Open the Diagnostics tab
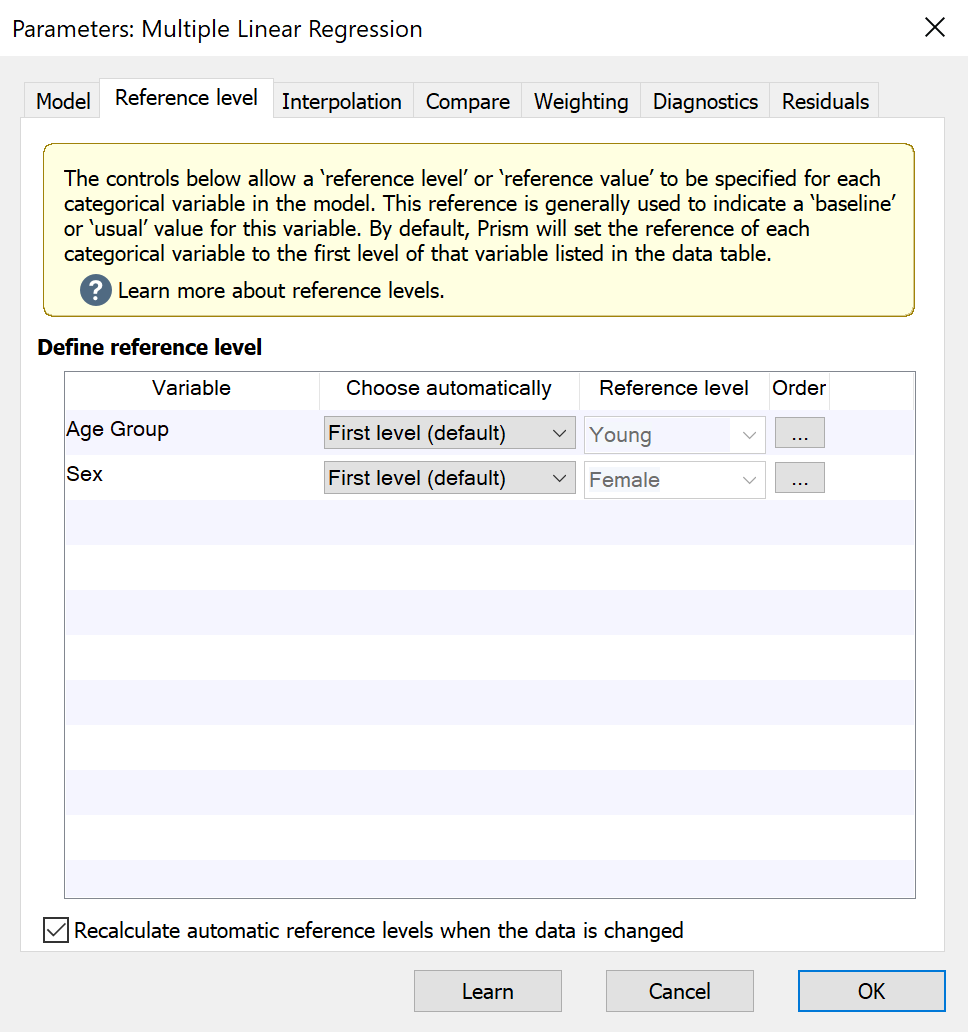 [x=705, y=101]
